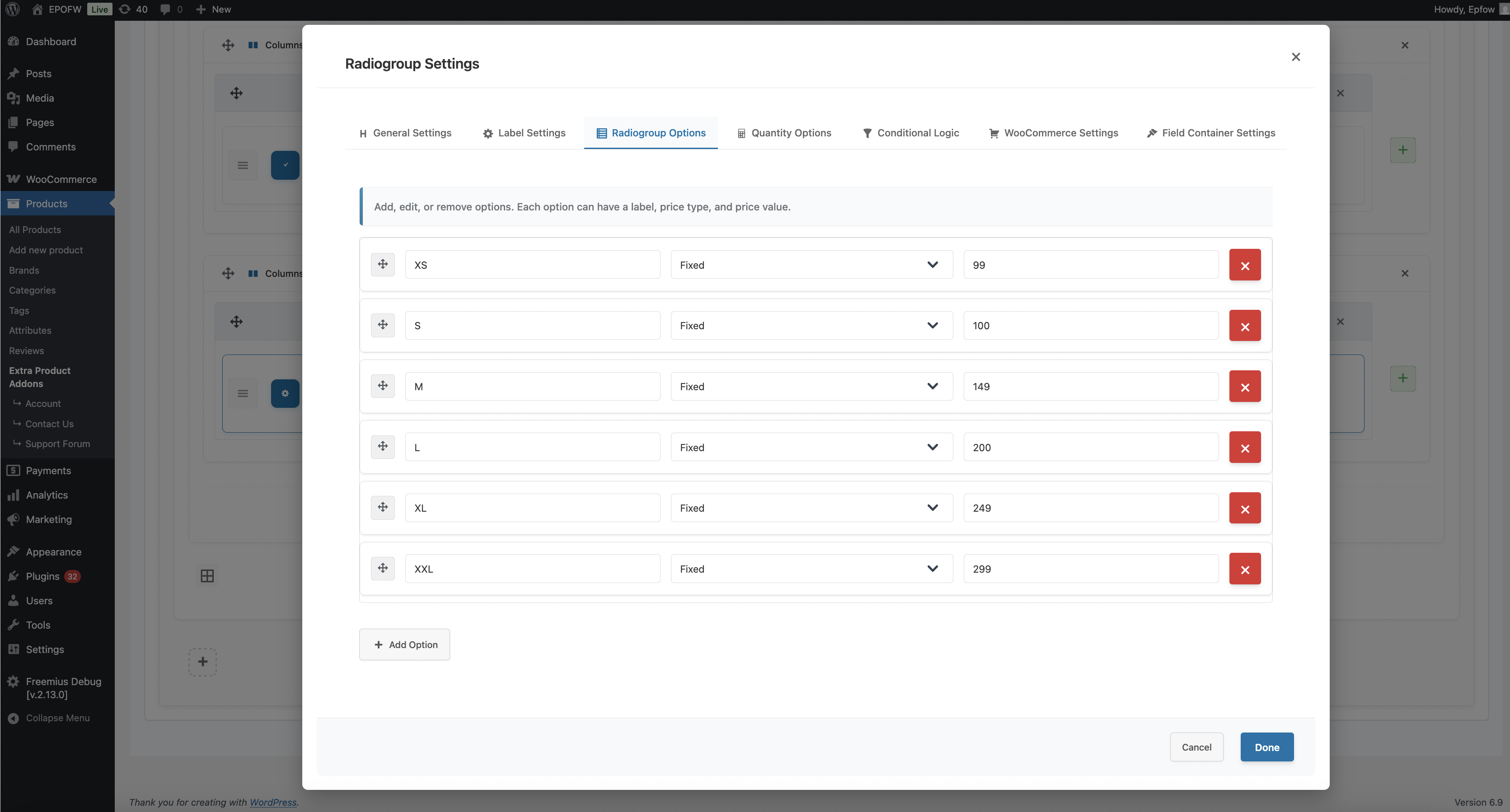Delete the XL option using red button
This screenshot has height=812, width=1510.
click(x=1244, y=509)
